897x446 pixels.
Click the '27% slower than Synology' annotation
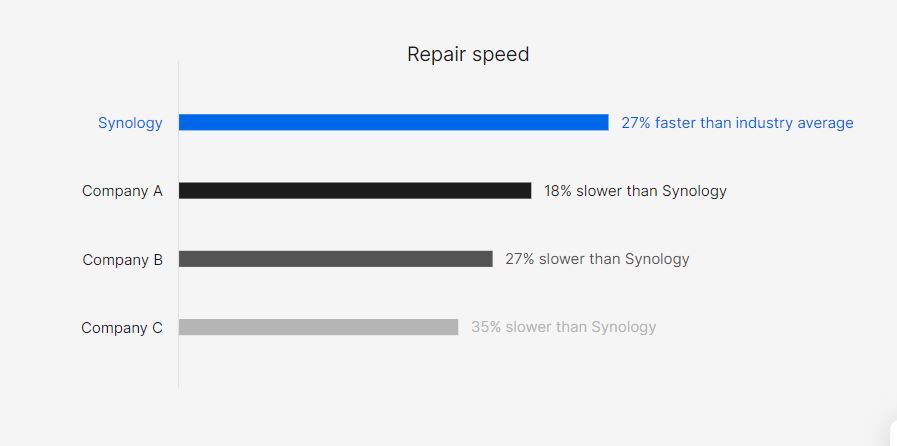(x=597, y=259)
